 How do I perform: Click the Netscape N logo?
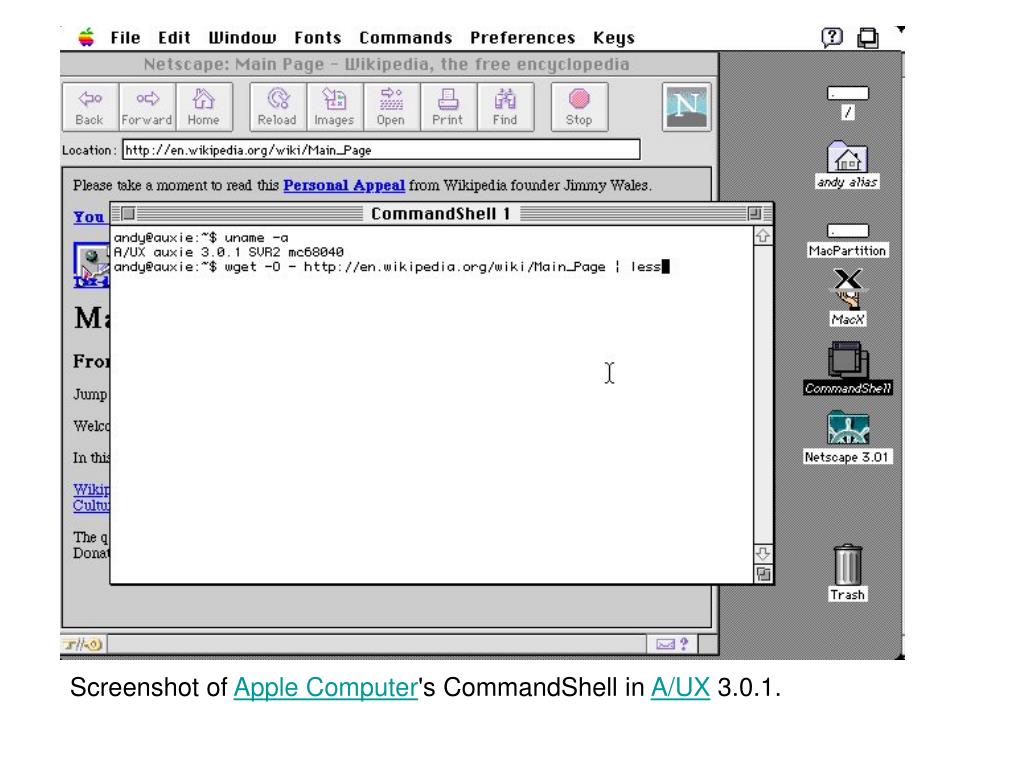[x=686, y=107]
